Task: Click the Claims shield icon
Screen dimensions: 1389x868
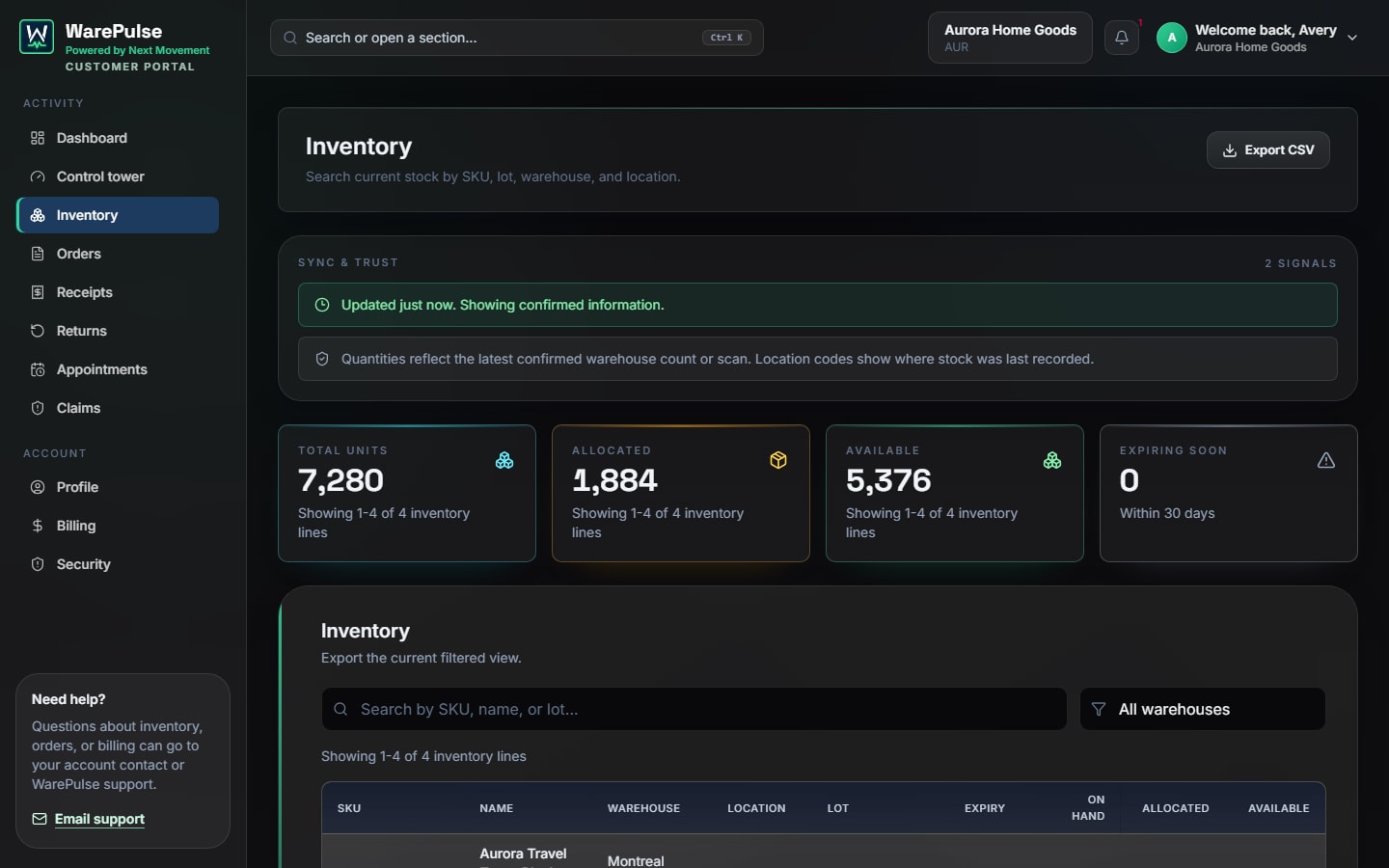Action: pos(38,408)
